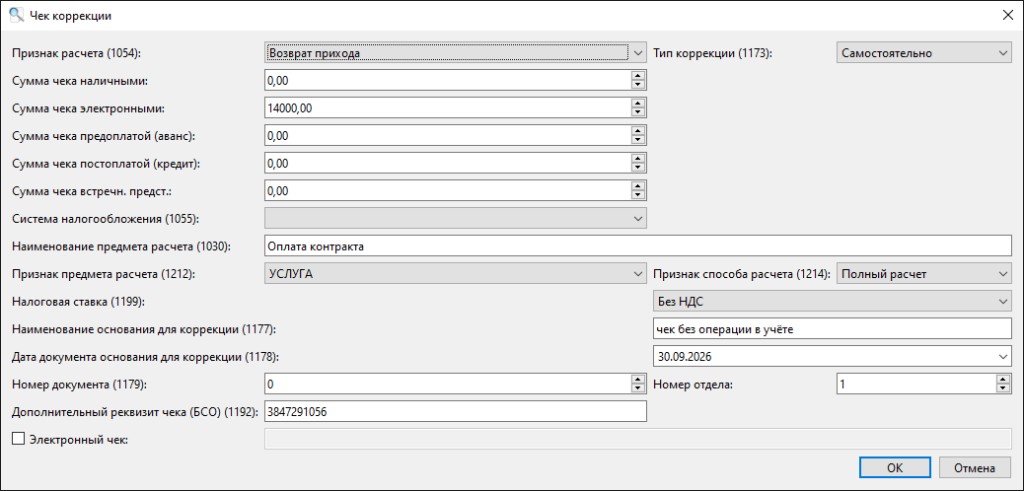The height and width of the screenshot is (491, 1024).
Task: Expand the Налоговая ставка dropdown showing Без НДС
Action: (832, 301)
